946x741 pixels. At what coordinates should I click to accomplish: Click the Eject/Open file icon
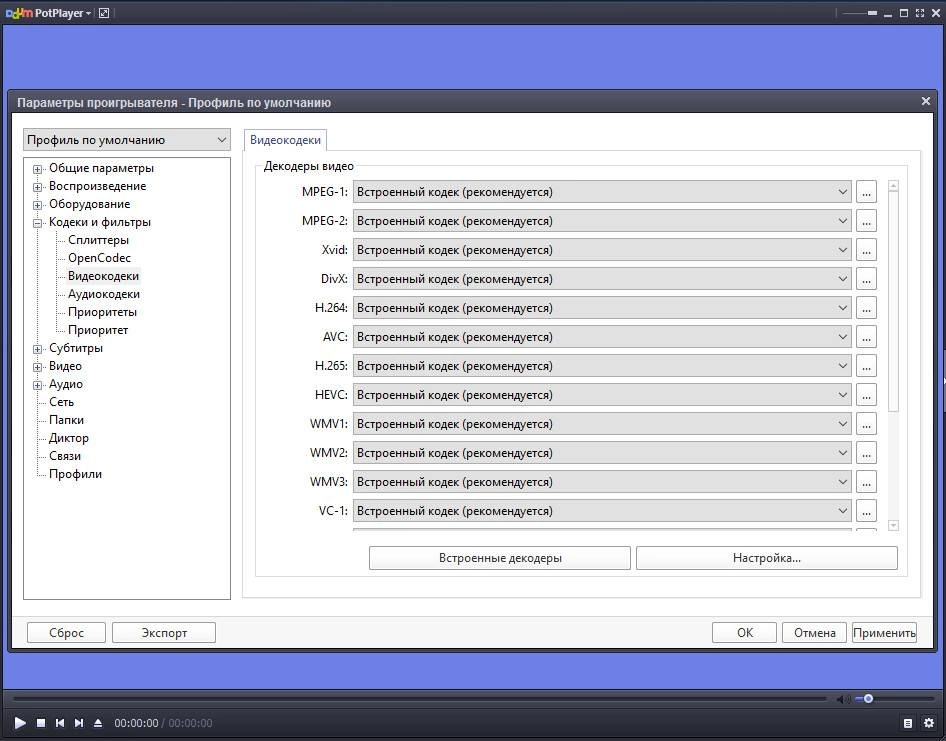coord(98,722)
